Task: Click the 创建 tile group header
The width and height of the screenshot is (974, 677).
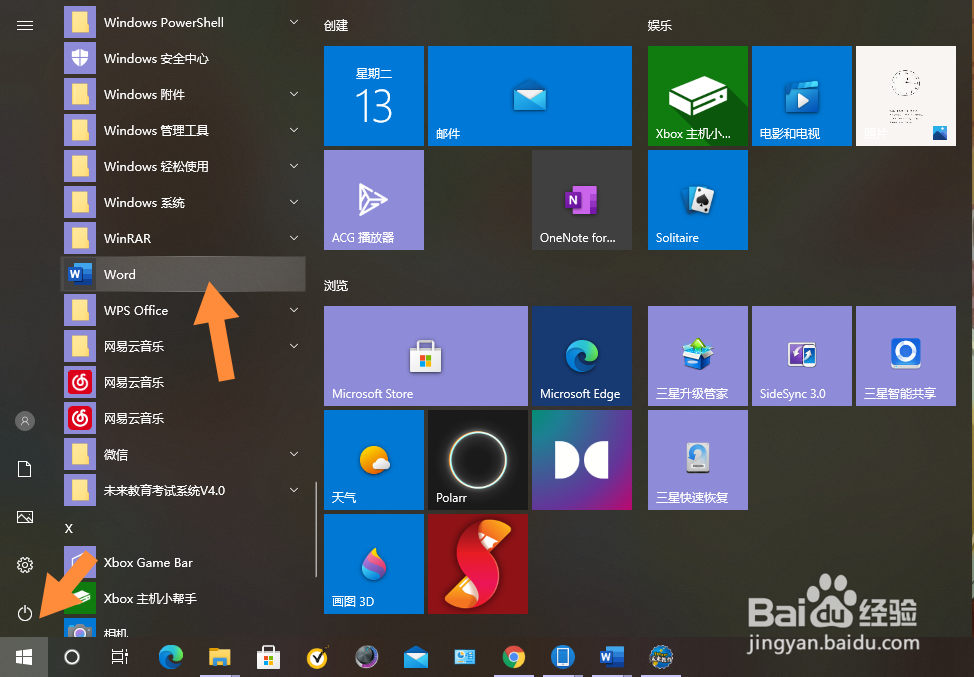Action: tap(336, 25)
